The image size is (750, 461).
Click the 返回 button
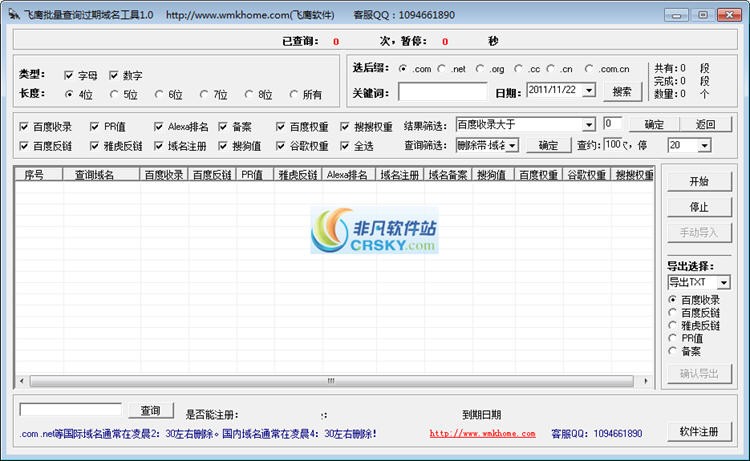click(x=706, y=124)
